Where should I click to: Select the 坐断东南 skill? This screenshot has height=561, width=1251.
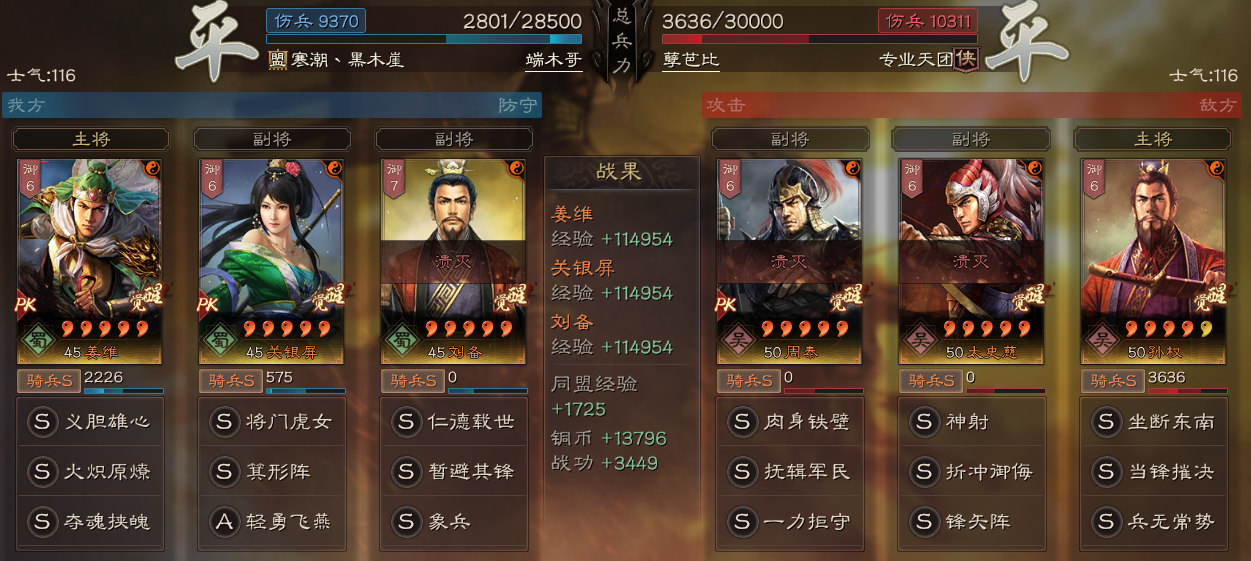point(1154,422)
